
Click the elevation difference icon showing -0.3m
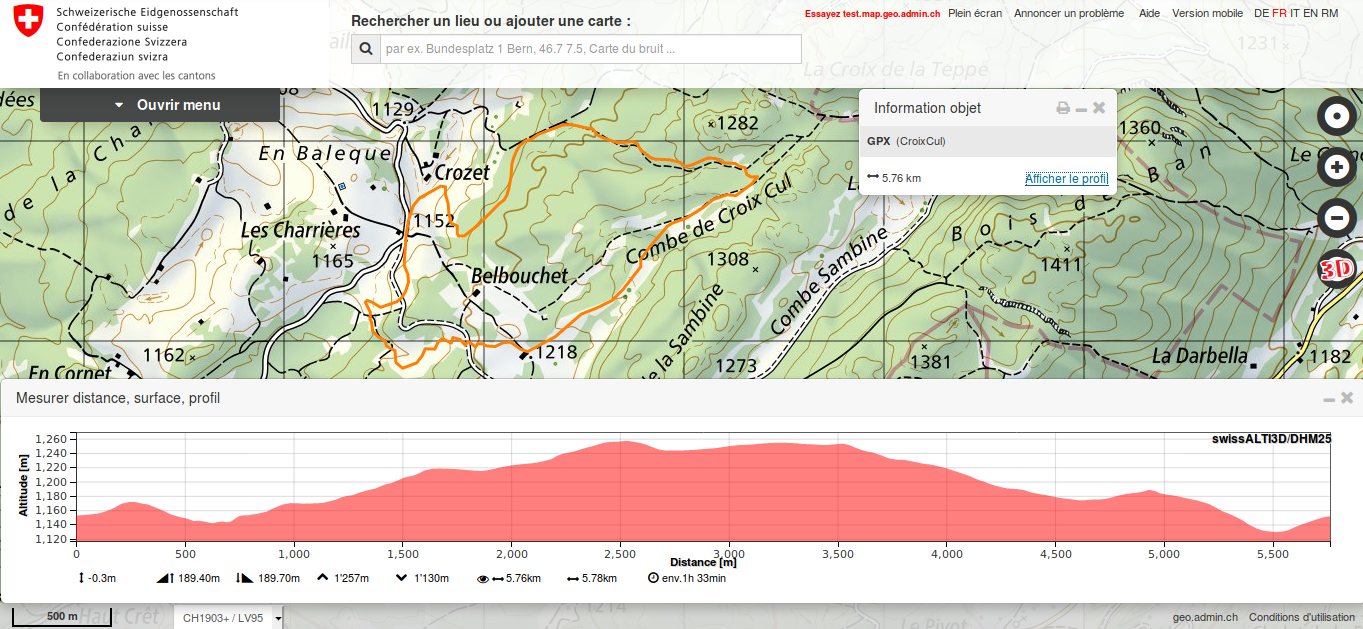coord(81,578)
